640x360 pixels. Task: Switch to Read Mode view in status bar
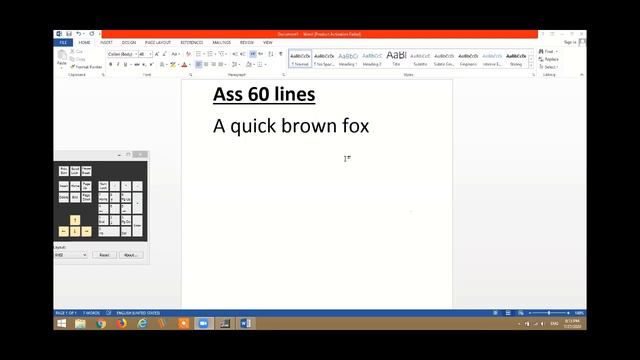496,313
